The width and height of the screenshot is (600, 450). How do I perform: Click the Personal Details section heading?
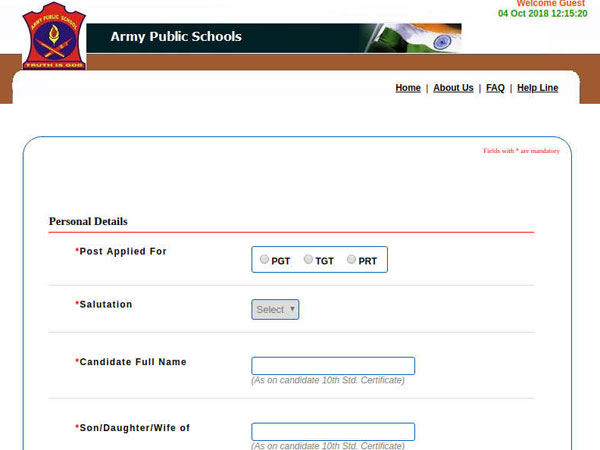coord(88,221)
